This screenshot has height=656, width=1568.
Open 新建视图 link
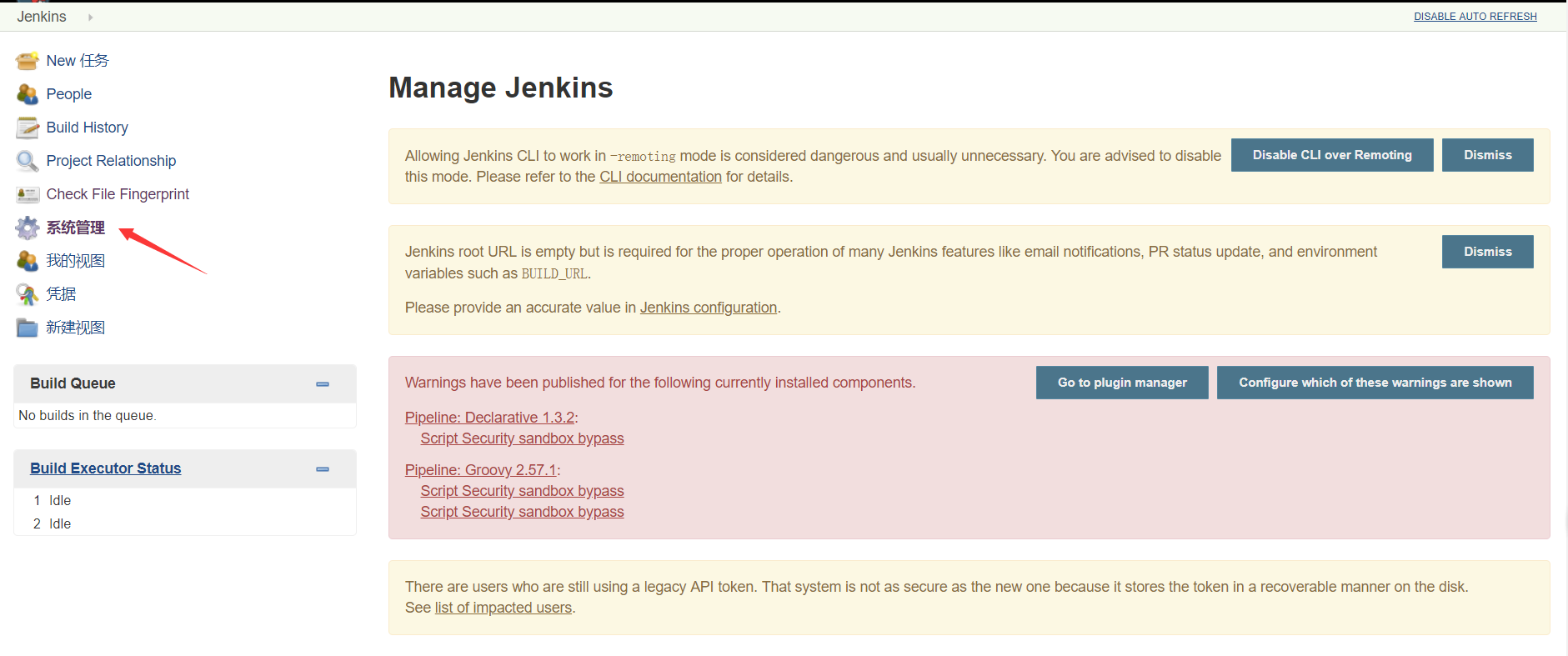coord(76,328)
